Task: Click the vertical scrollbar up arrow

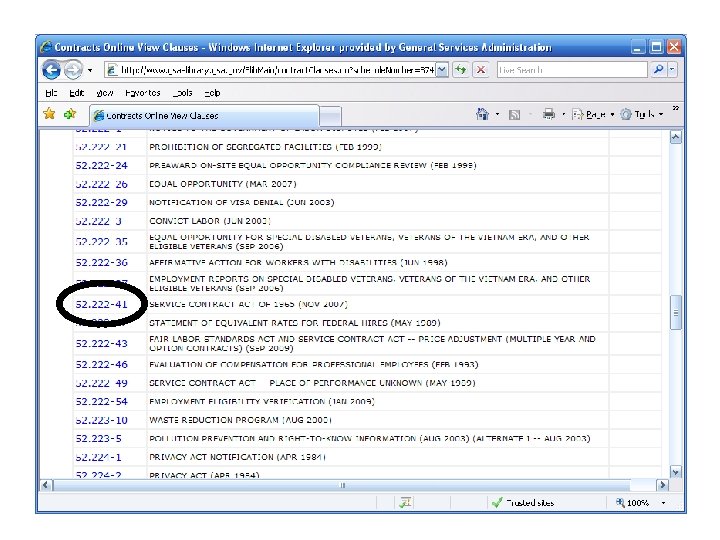Action: tap(675, 137)
